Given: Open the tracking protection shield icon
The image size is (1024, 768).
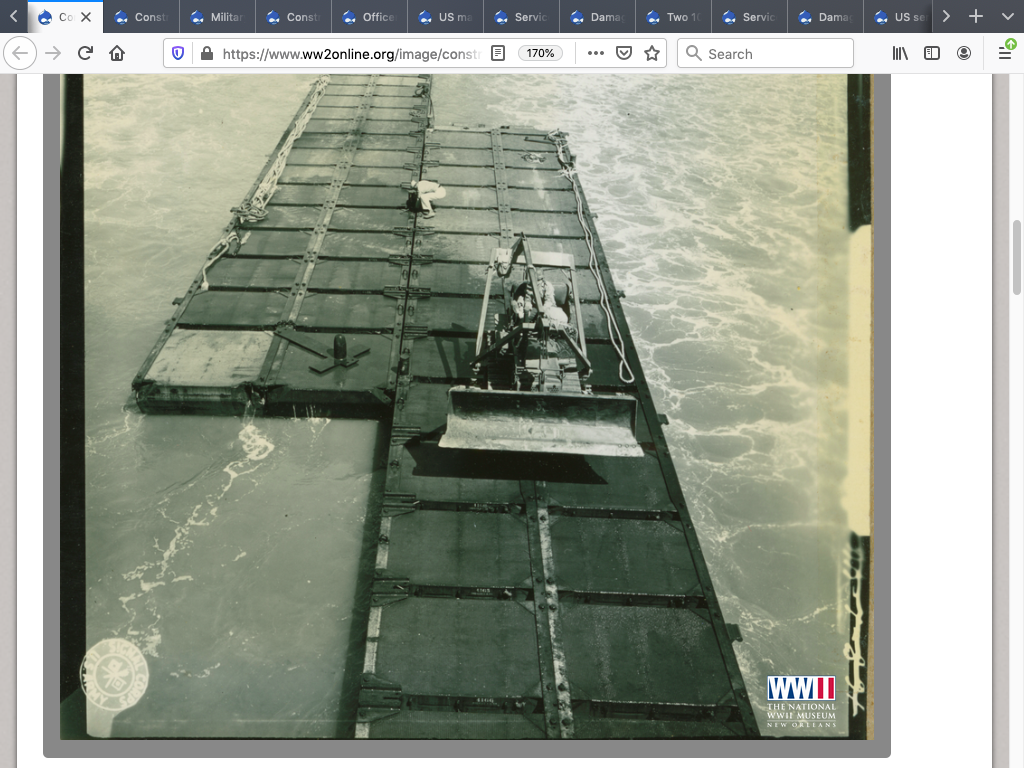Looking at the screenshot, I should click(178, 53).
